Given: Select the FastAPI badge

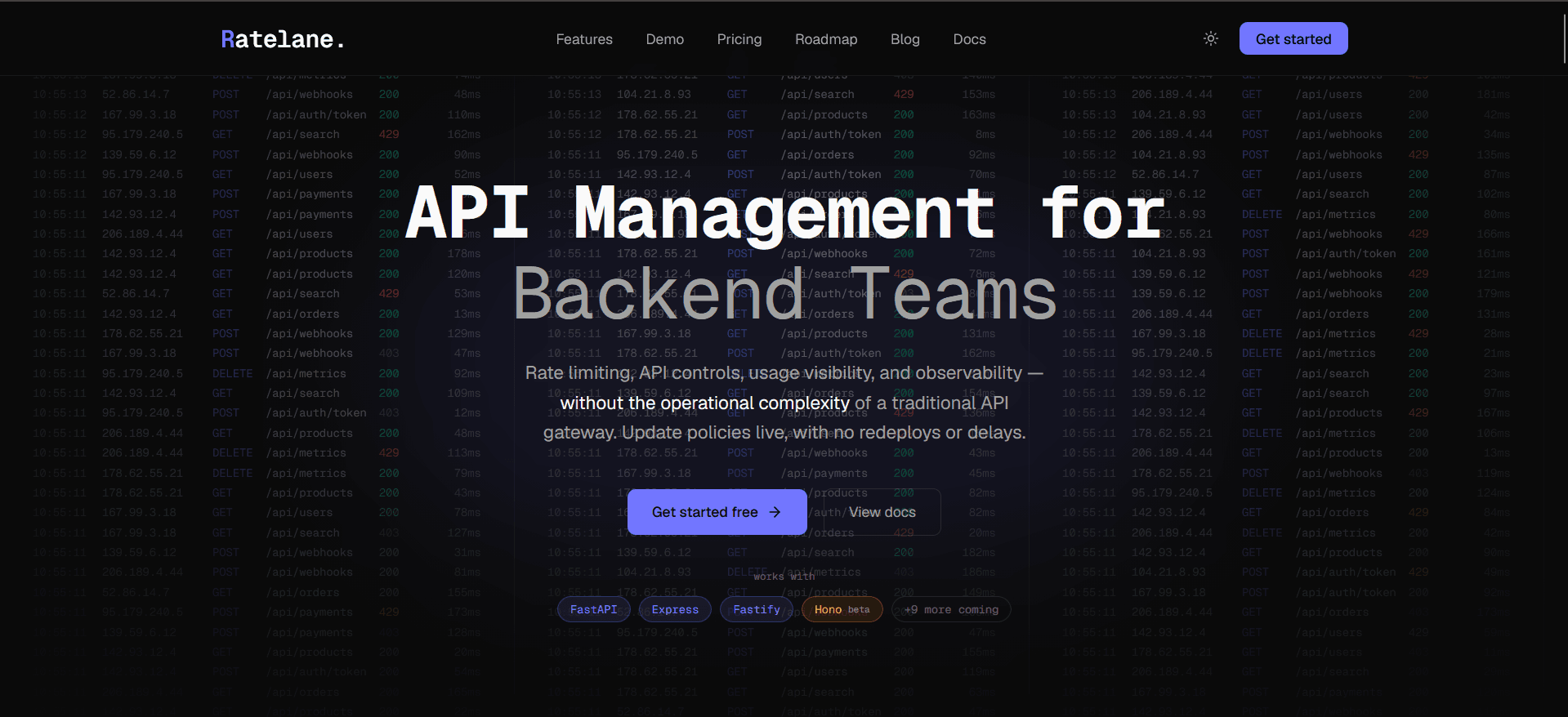Looking at the screenshot, I should pyautogui.click(x=594, y=609).
